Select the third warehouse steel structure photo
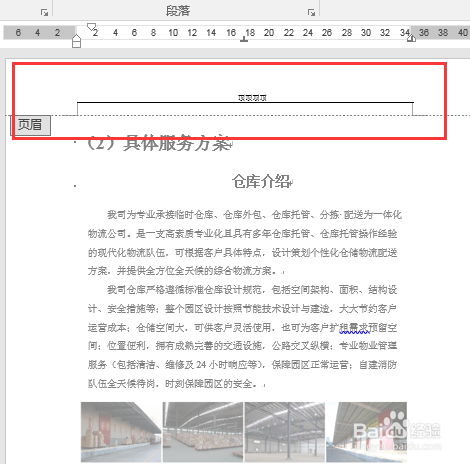470x464 pixels. point(285,432)
